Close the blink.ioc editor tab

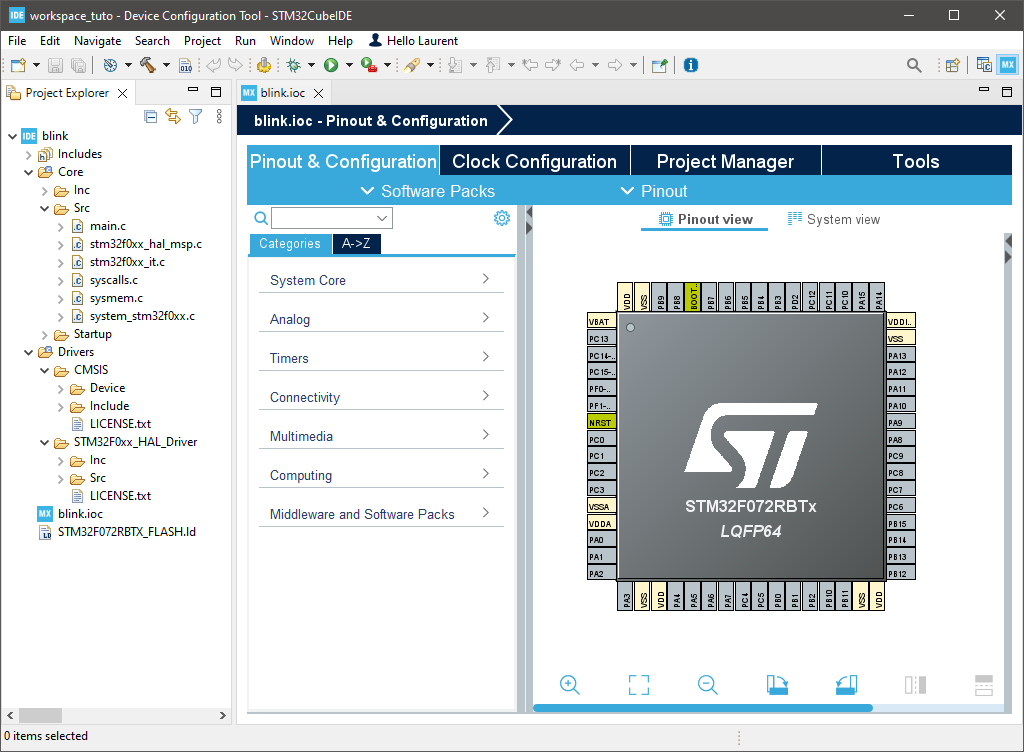click(319, 93)
